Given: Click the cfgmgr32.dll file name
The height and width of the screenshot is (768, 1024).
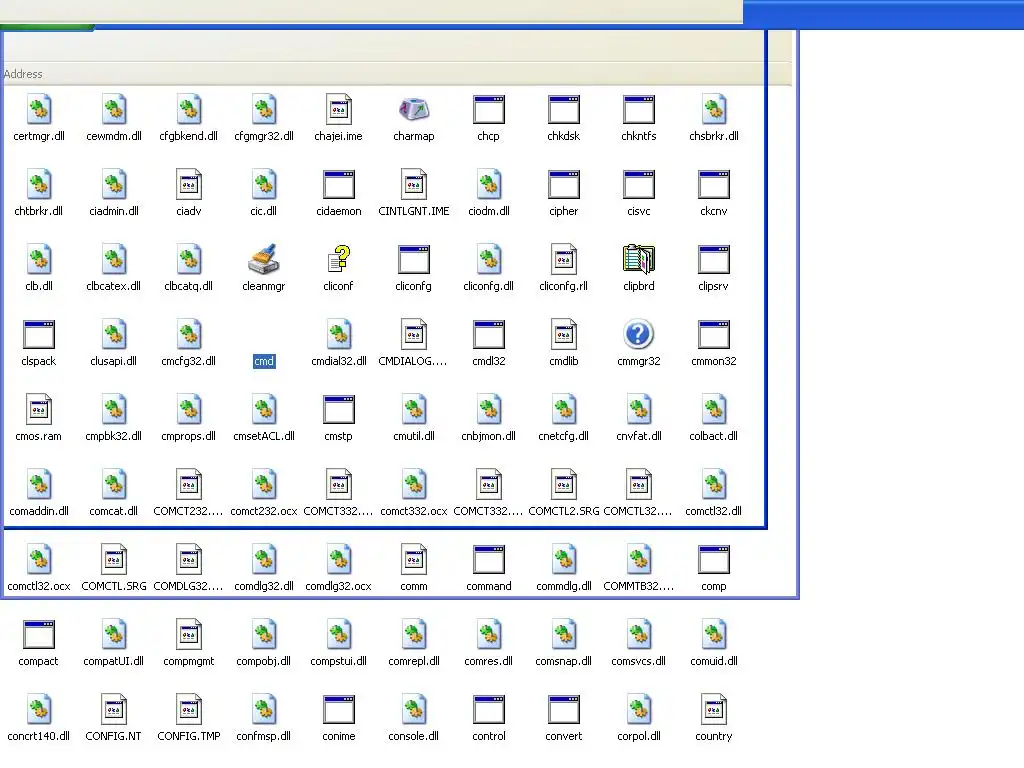Looking at the screenshot, I should pos(264,136).
